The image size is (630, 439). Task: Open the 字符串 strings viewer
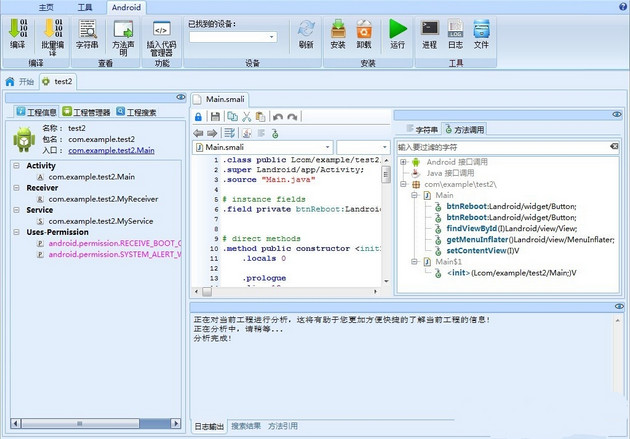[x=88, y=30]
